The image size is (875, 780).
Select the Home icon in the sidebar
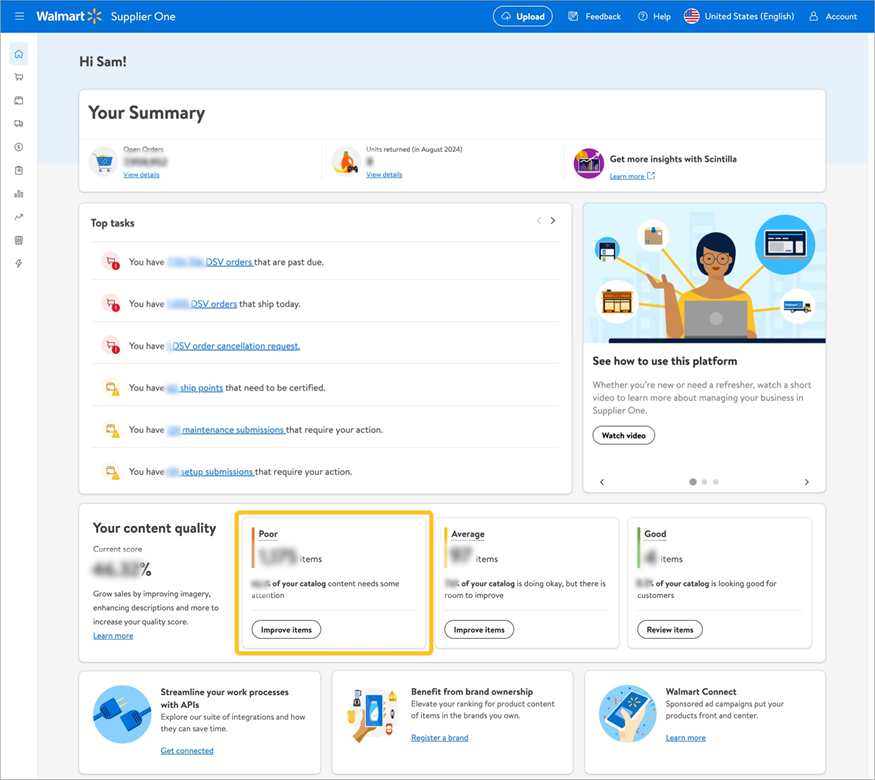[19, 54]
